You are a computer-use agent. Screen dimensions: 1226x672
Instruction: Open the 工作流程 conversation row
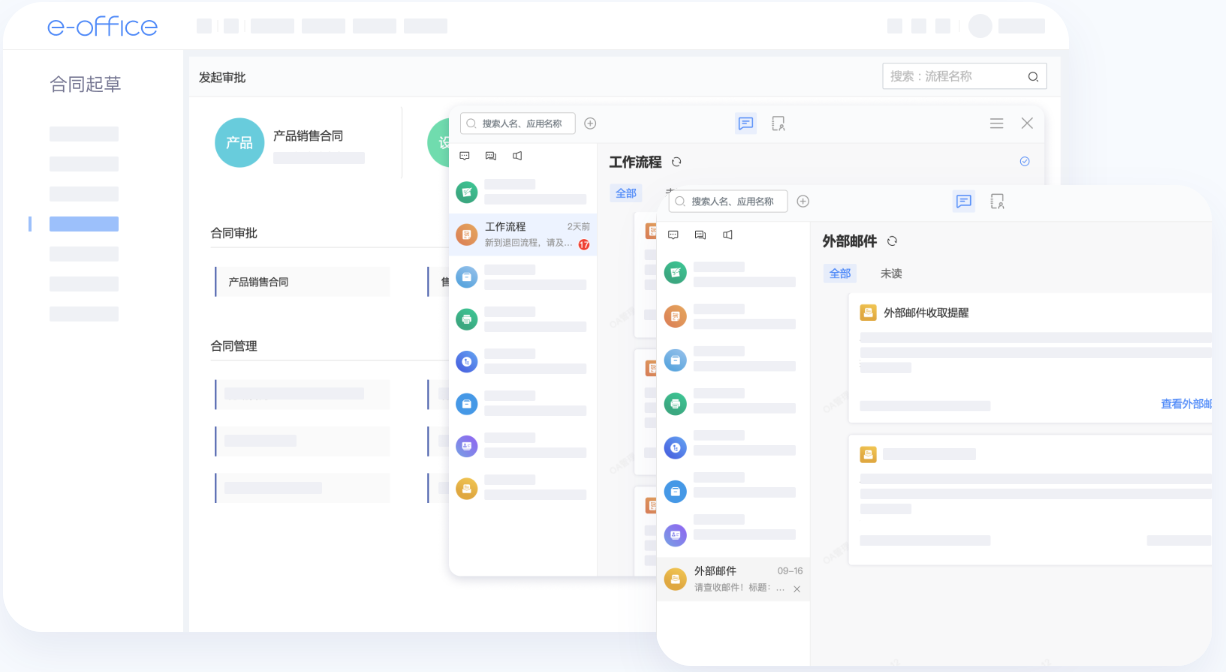(523, 234)
